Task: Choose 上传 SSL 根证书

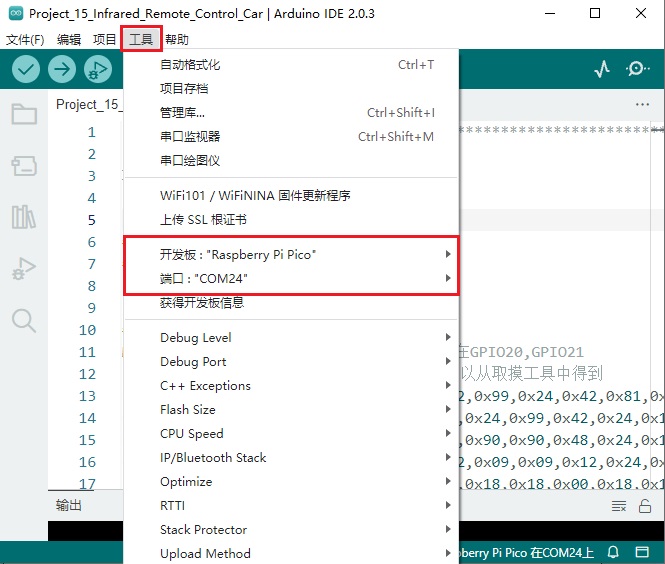Action: click(x=291, y=220)
